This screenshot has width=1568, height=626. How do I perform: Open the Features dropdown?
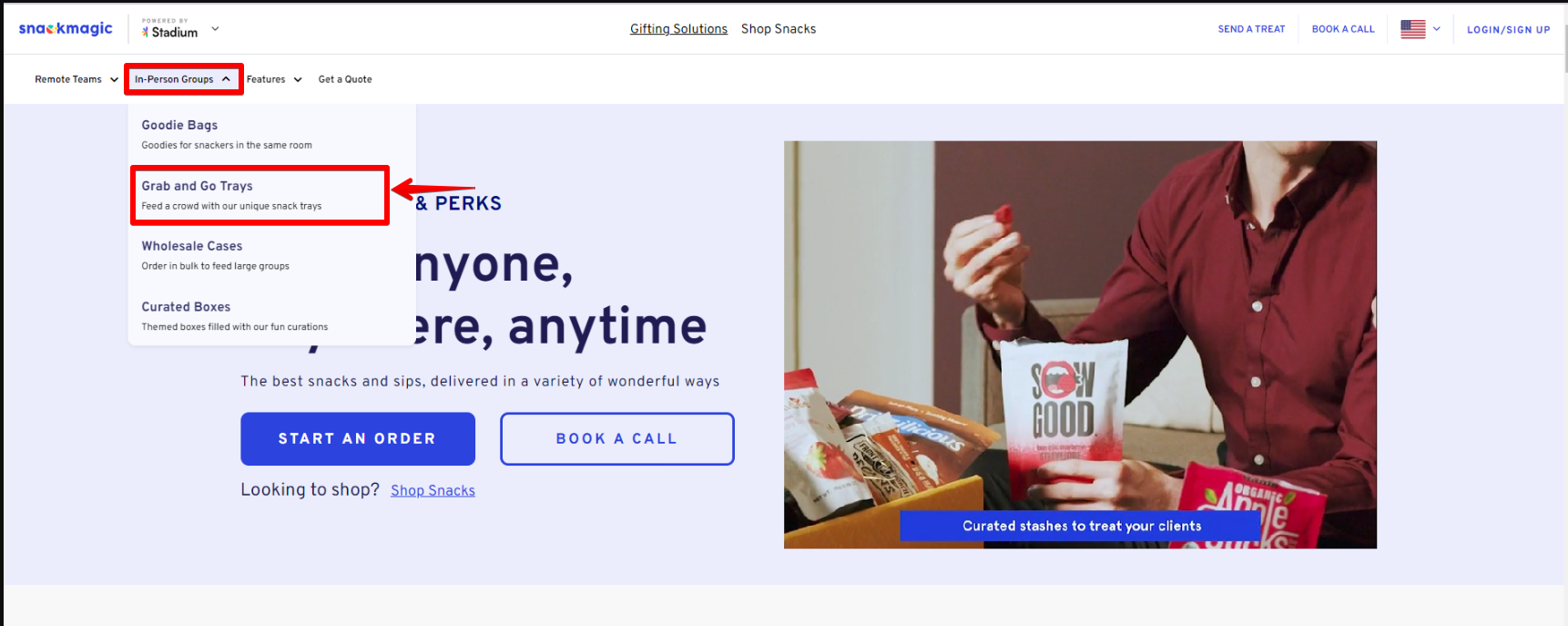point(274,79)
